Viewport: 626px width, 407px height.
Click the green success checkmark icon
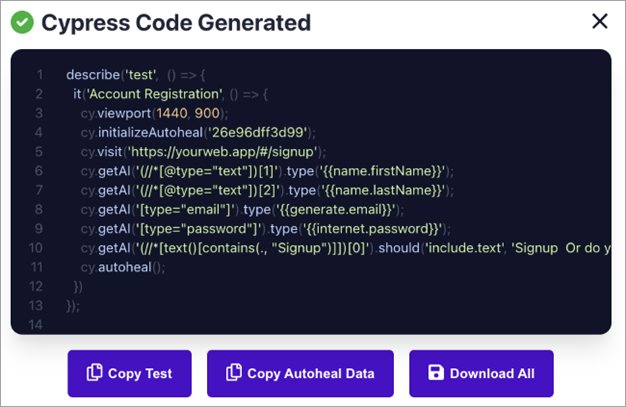pos(22,22)
